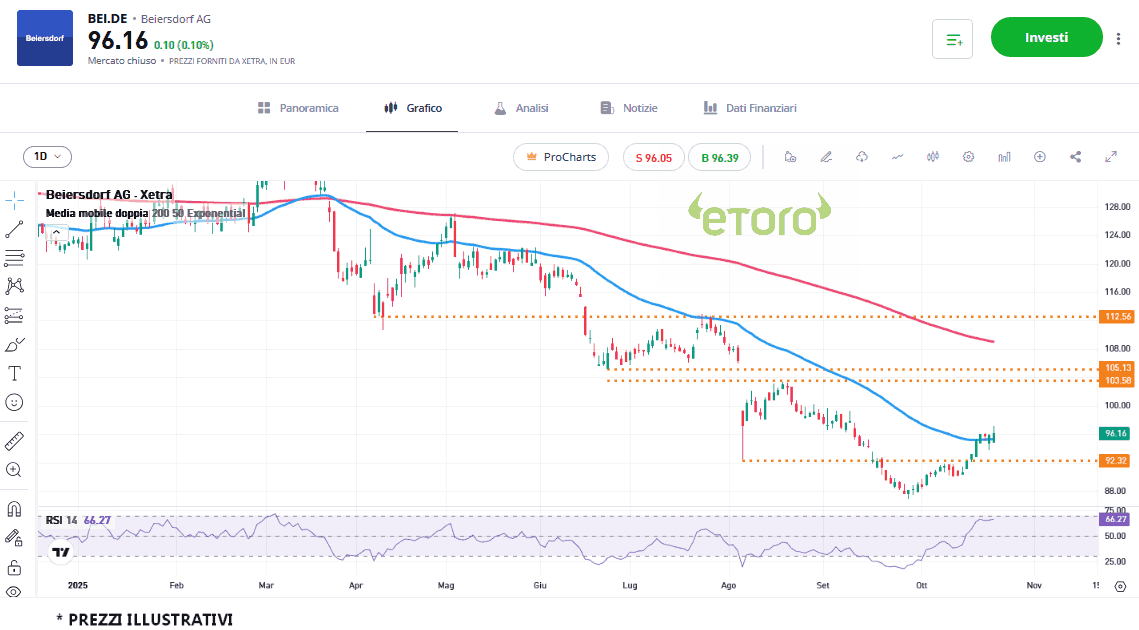The width and height of the screenshot is (1139, 630).
Task: Click the 112.56 orange price level label
Action: (1116, 317)
